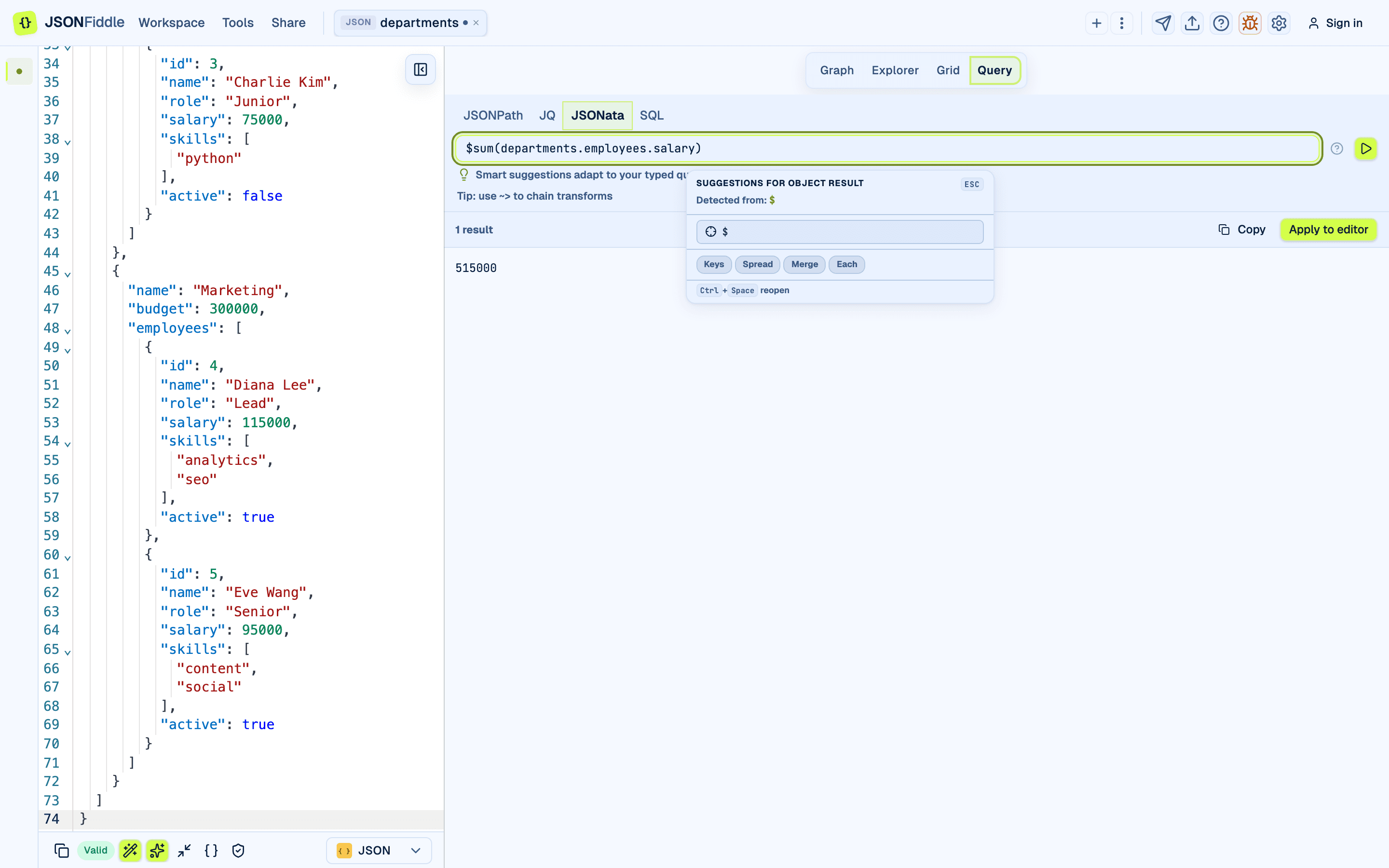The image size is (1389, 868).
Task: Select the departments document tab
Action: (410, 23)
